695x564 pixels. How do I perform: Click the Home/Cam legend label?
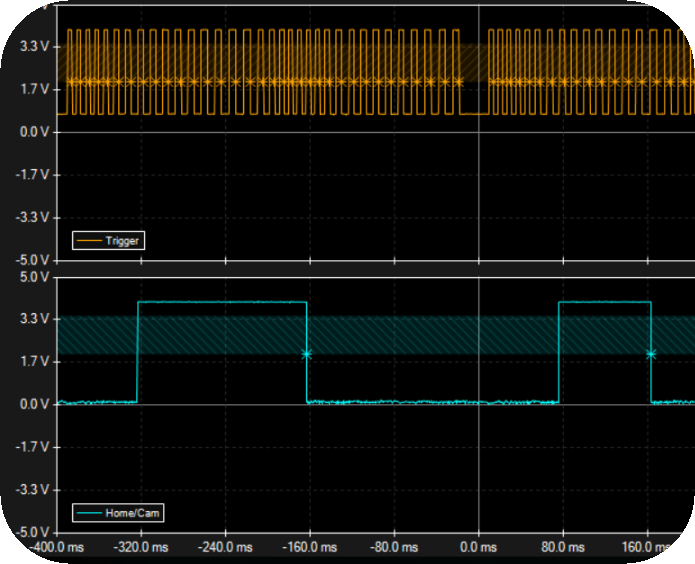(132, 513)
